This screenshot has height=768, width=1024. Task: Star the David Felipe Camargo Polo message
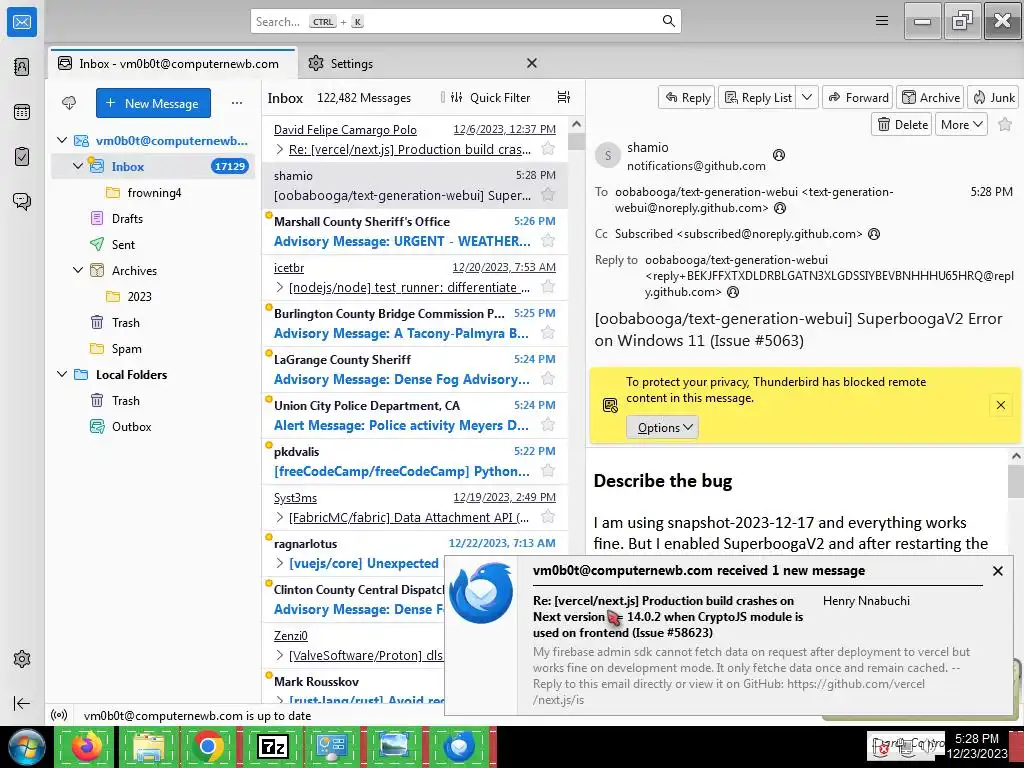(x=549, y=149)
